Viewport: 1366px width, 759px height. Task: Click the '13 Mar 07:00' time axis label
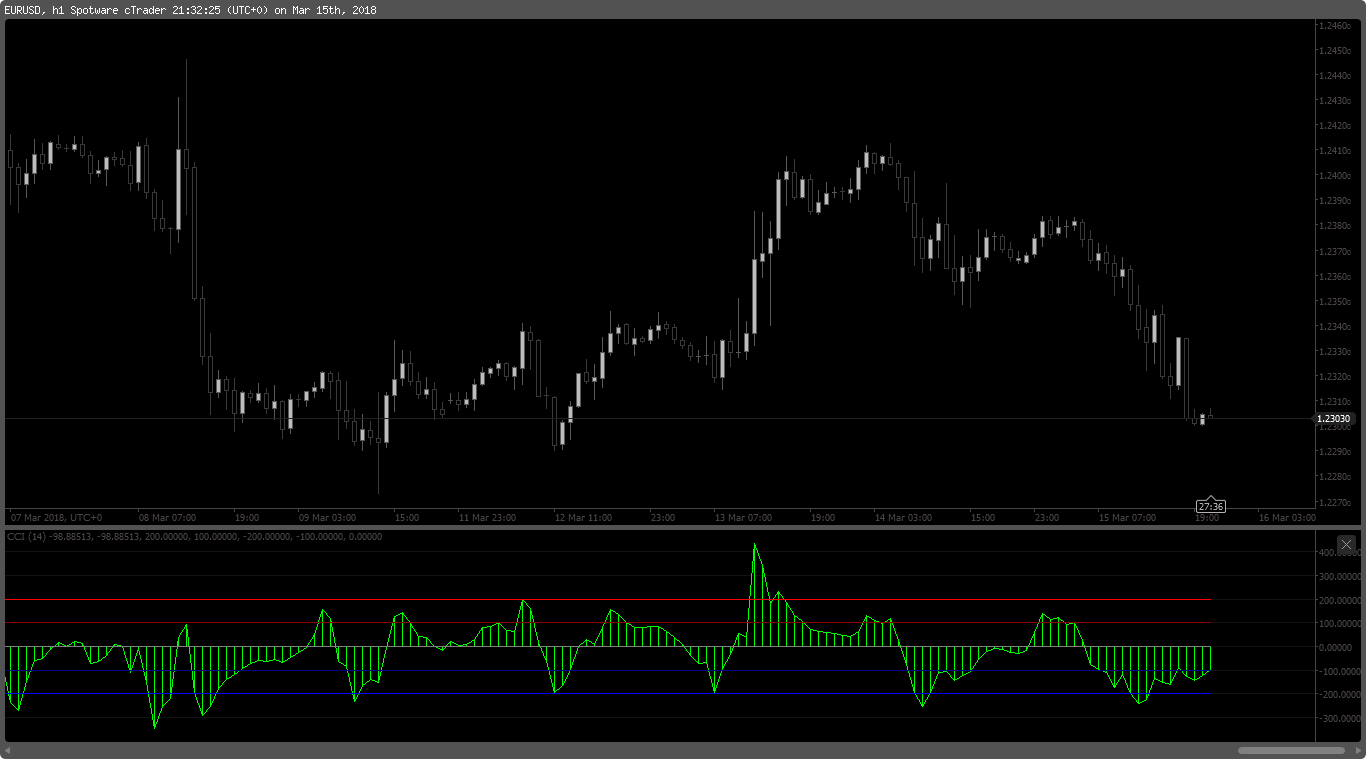coord(743,518)
